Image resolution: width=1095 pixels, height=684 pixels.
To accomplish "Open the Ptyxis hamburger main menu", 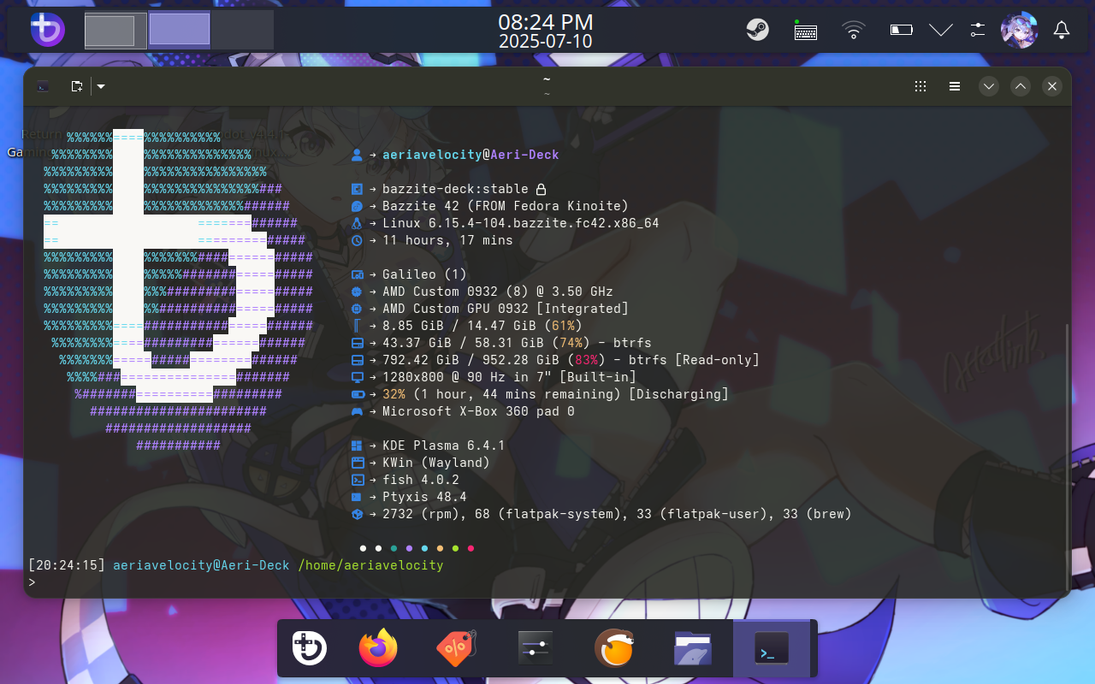I will [955, 87].
